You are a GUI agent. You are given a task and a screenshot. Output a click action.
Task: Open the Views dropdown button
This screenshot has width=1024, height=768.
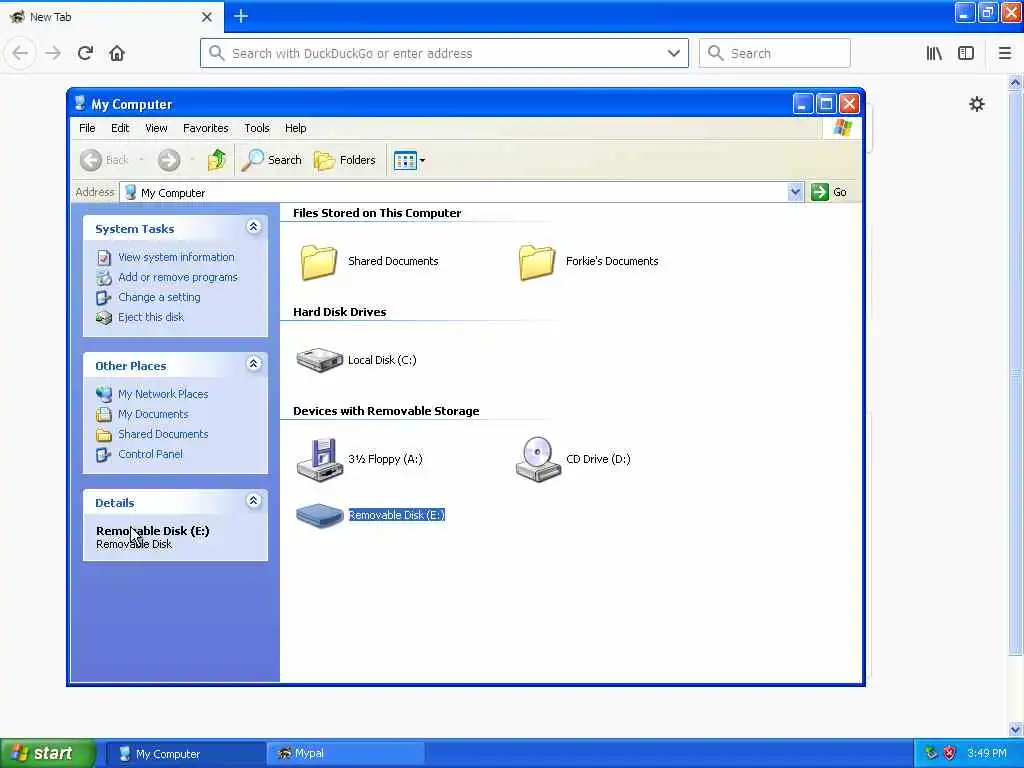409,160
